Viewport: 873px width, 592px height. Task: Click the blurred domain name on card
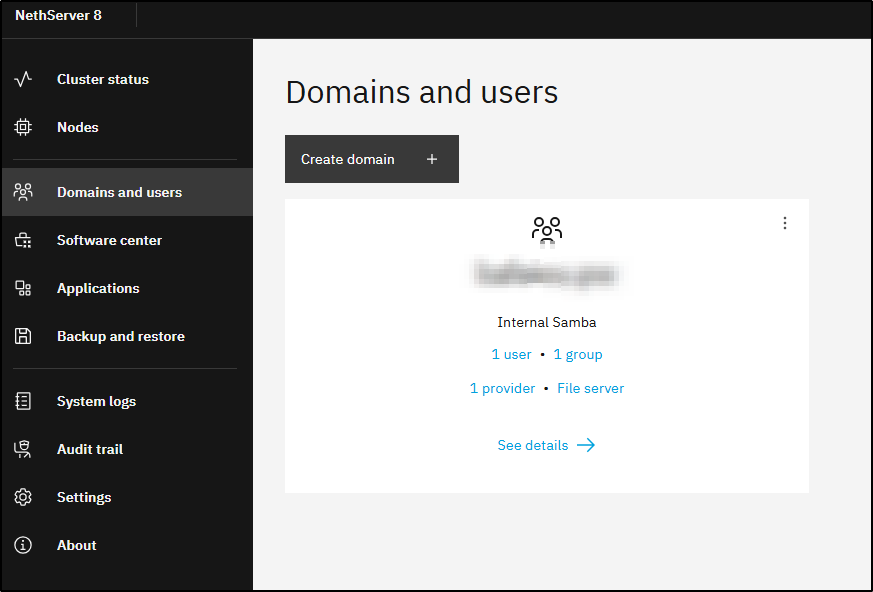[x=546, y=275]
